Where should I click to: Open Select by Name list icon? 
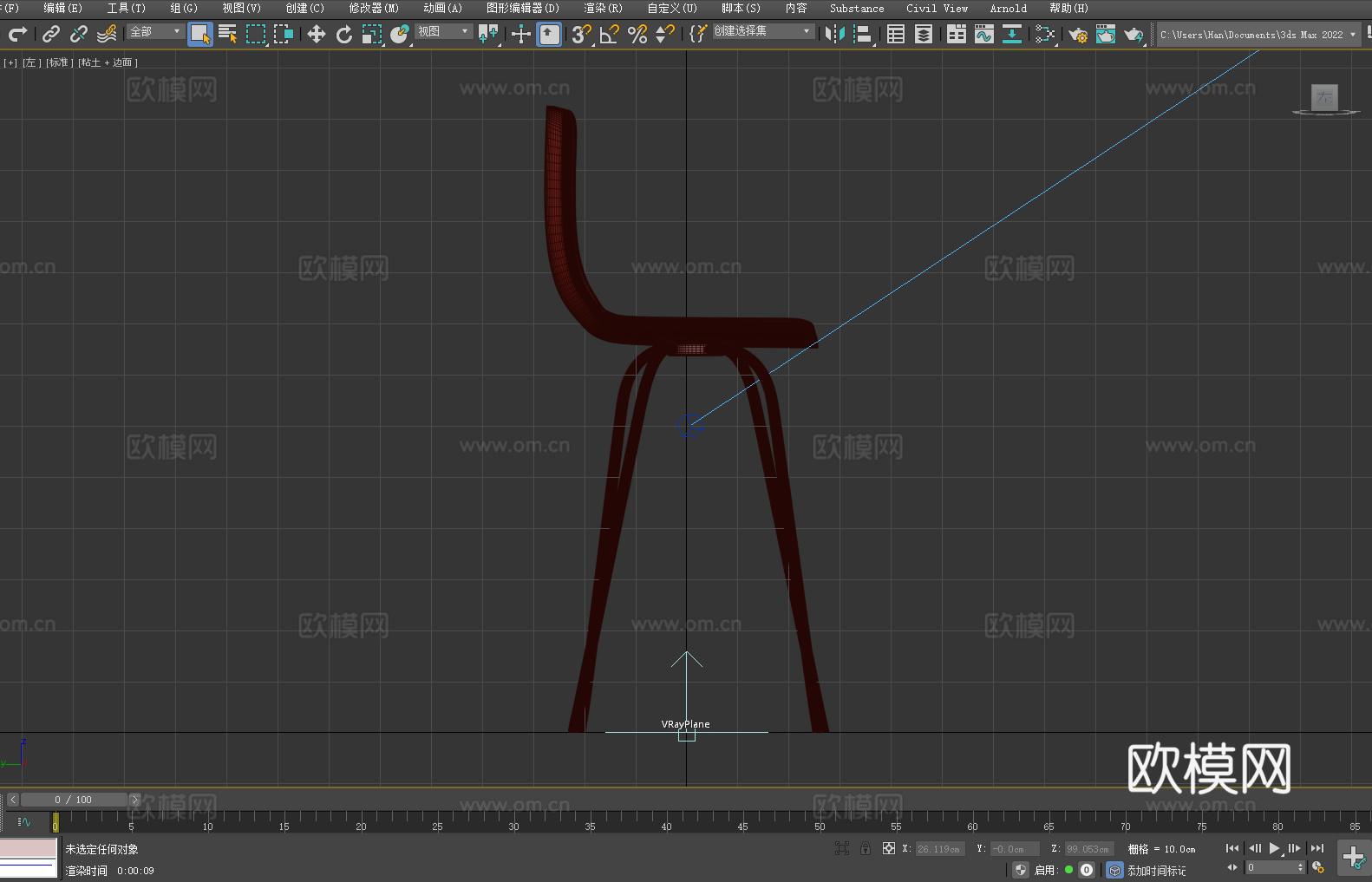[x=228, y=34]
